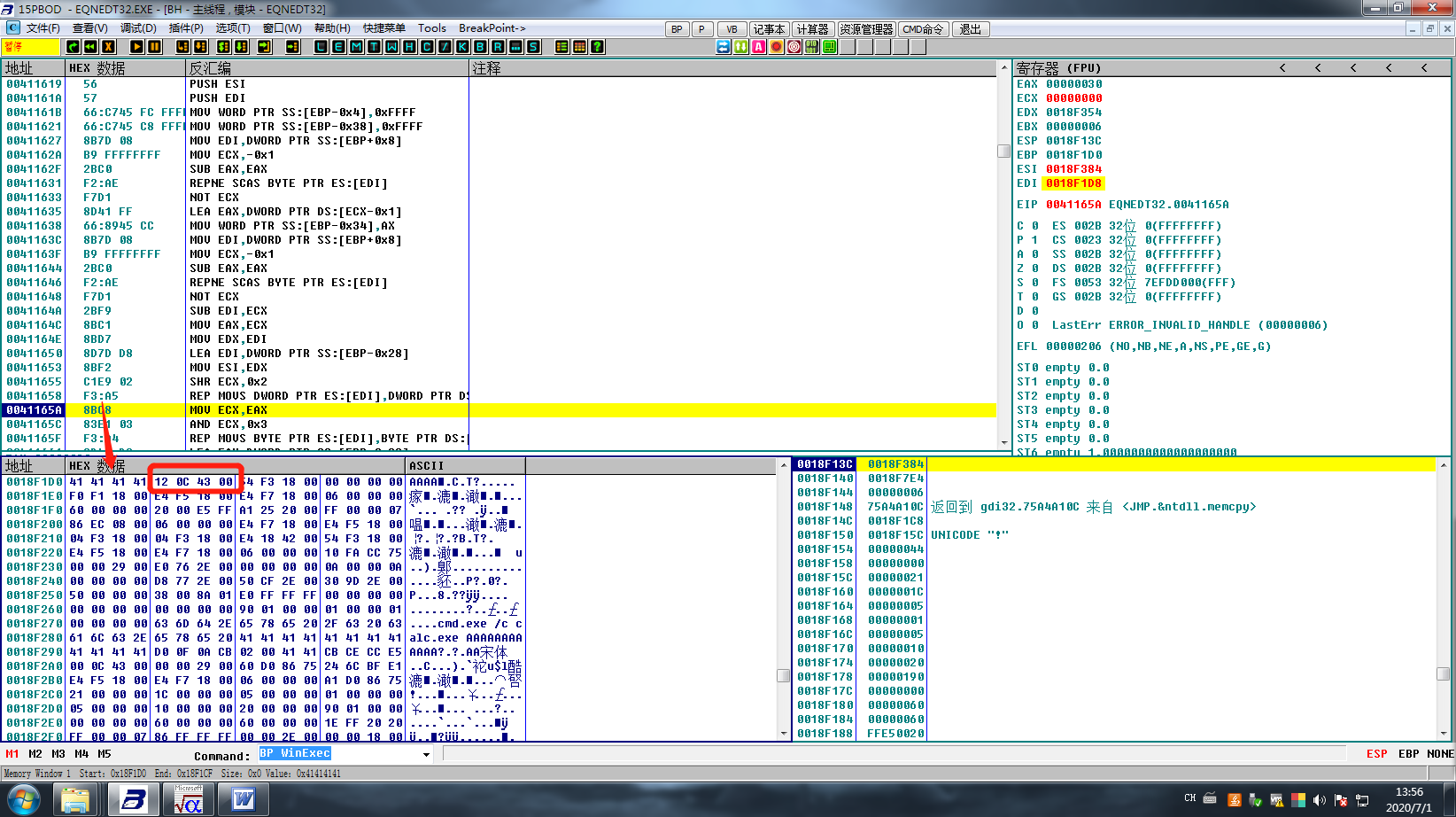Open appearance options grid icon
1456x817 pixels.
point(580,47)
